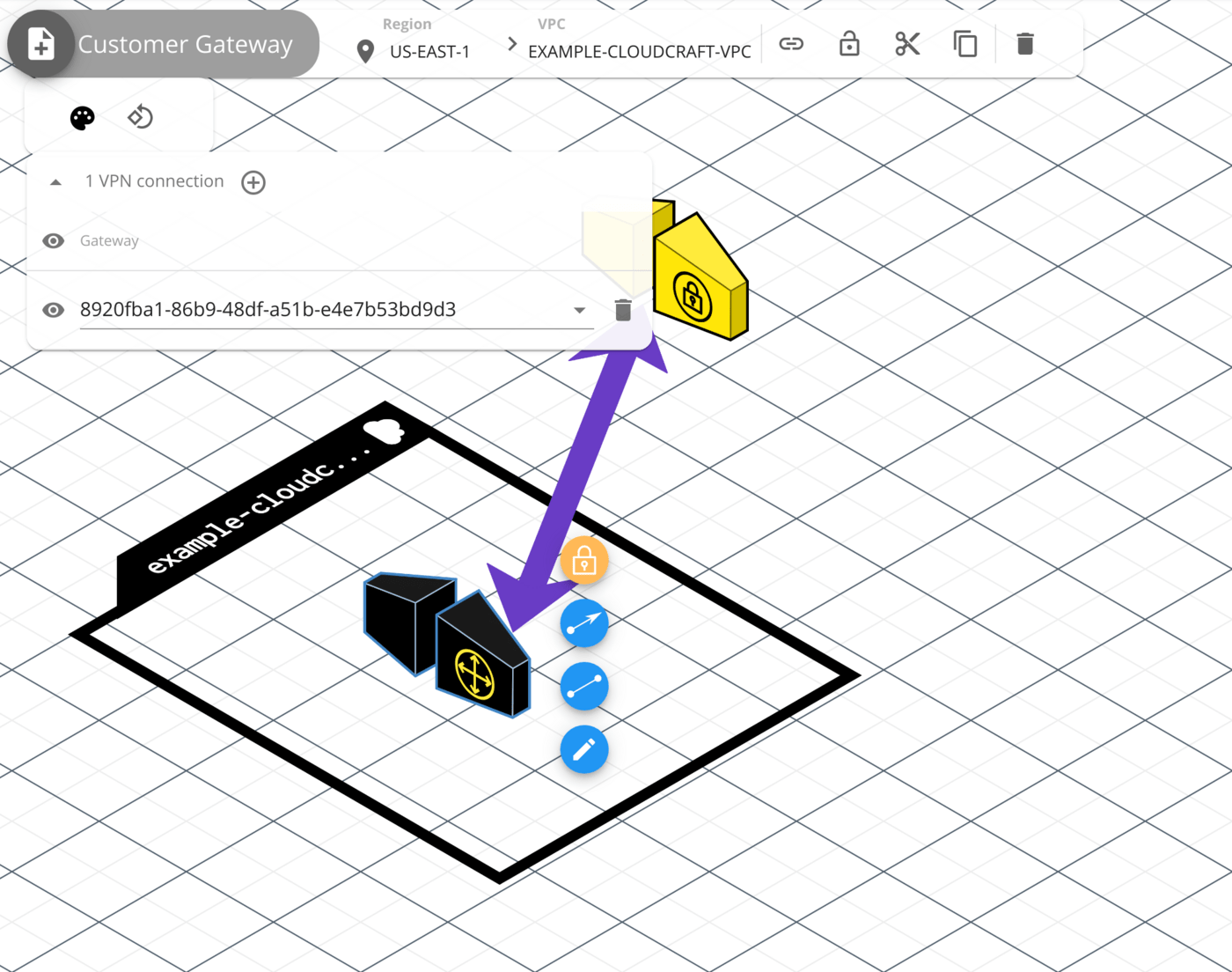Duplicate component with the copy icon

965,43
